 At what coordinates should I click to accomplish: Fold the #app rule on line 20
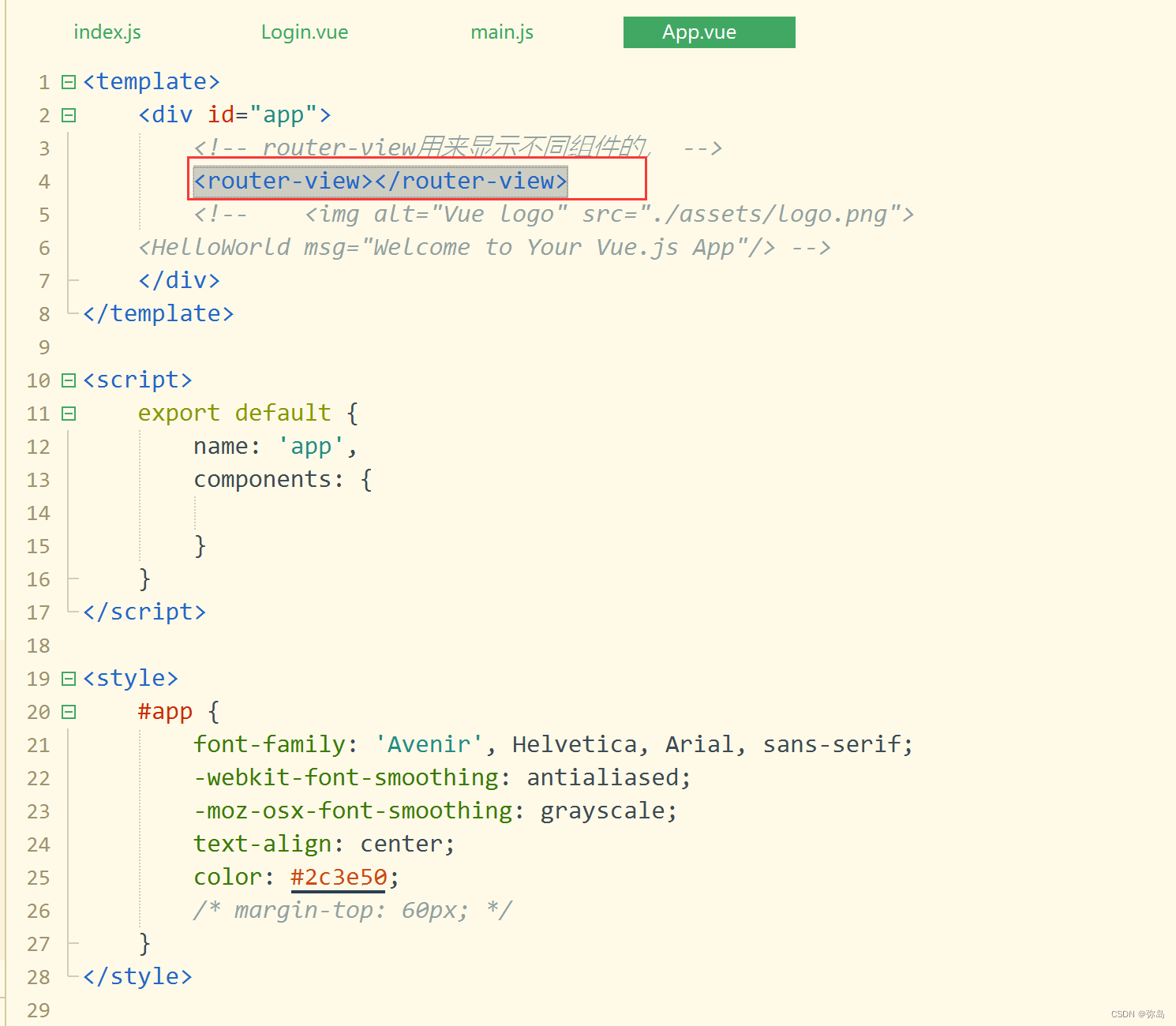point(69,712)
